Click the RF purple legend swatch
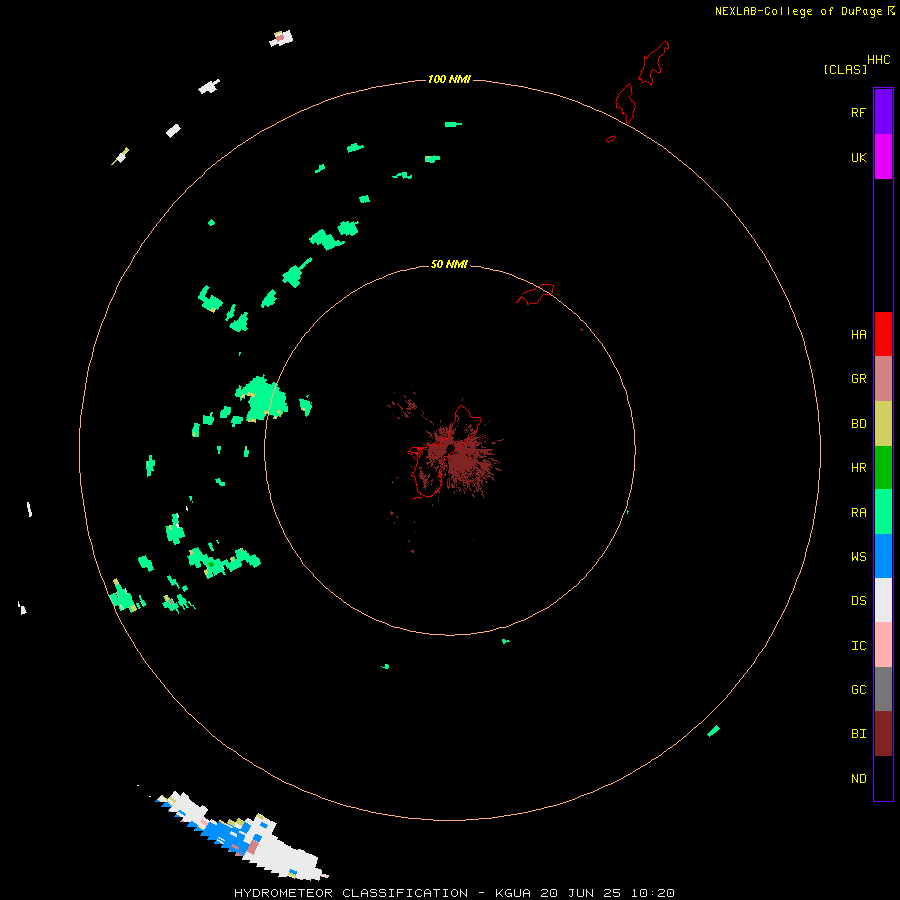Image resolution: width=900 pixels, height=900 pixels. click(883, 112)
